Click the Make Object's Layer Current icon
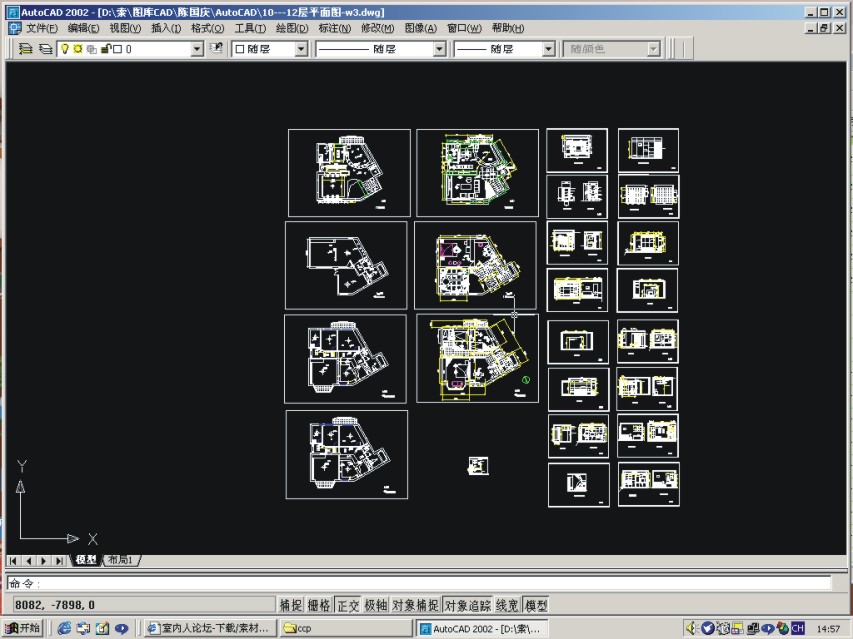 (x=25, y=49)
